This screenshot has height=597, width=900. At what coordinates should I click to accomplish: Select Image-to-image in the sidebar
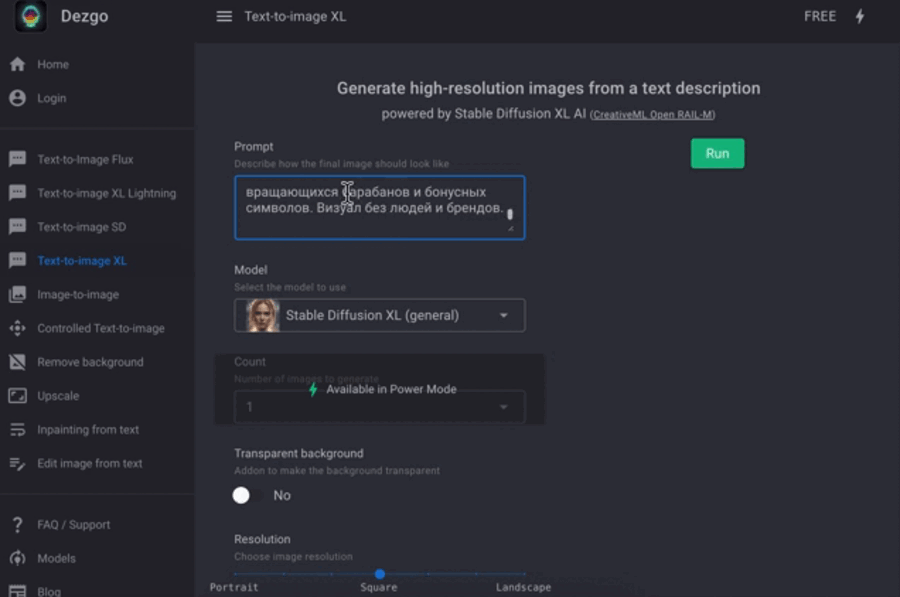[78, 294]
